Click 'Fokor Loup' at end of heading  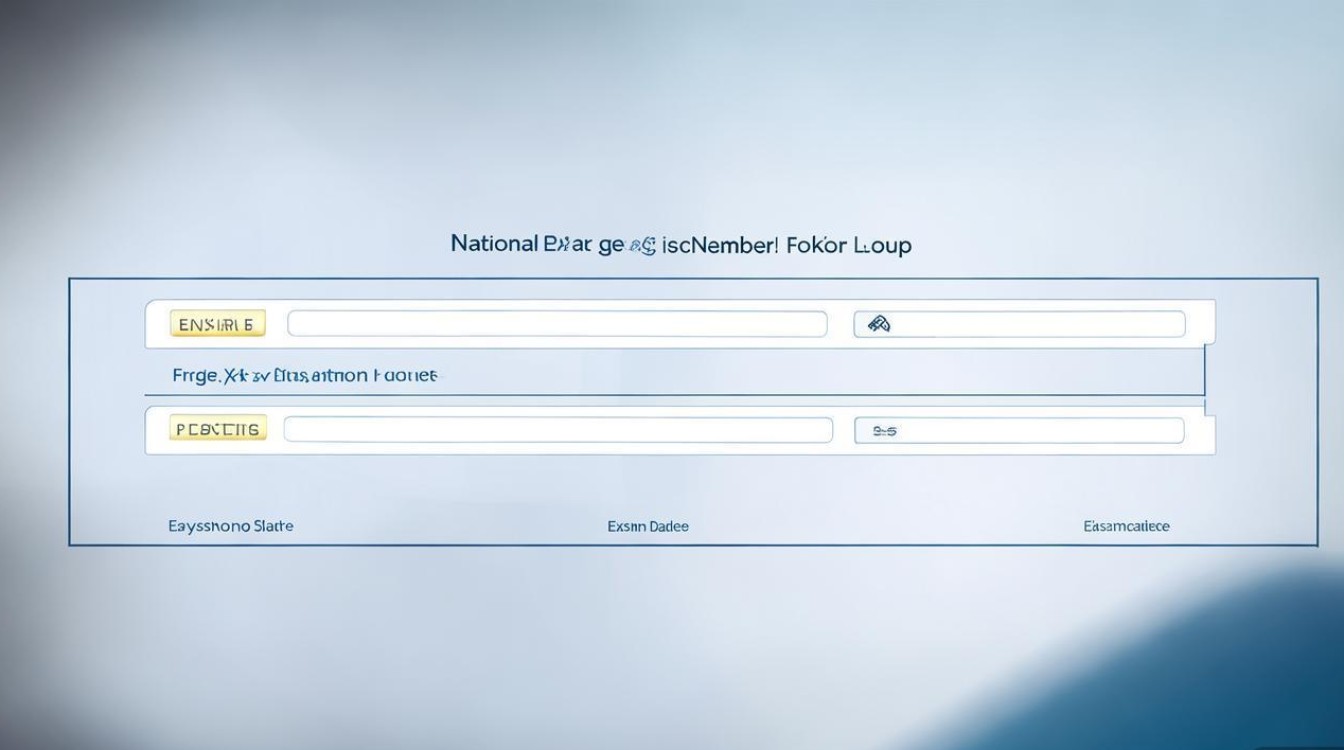coord(849,244)
